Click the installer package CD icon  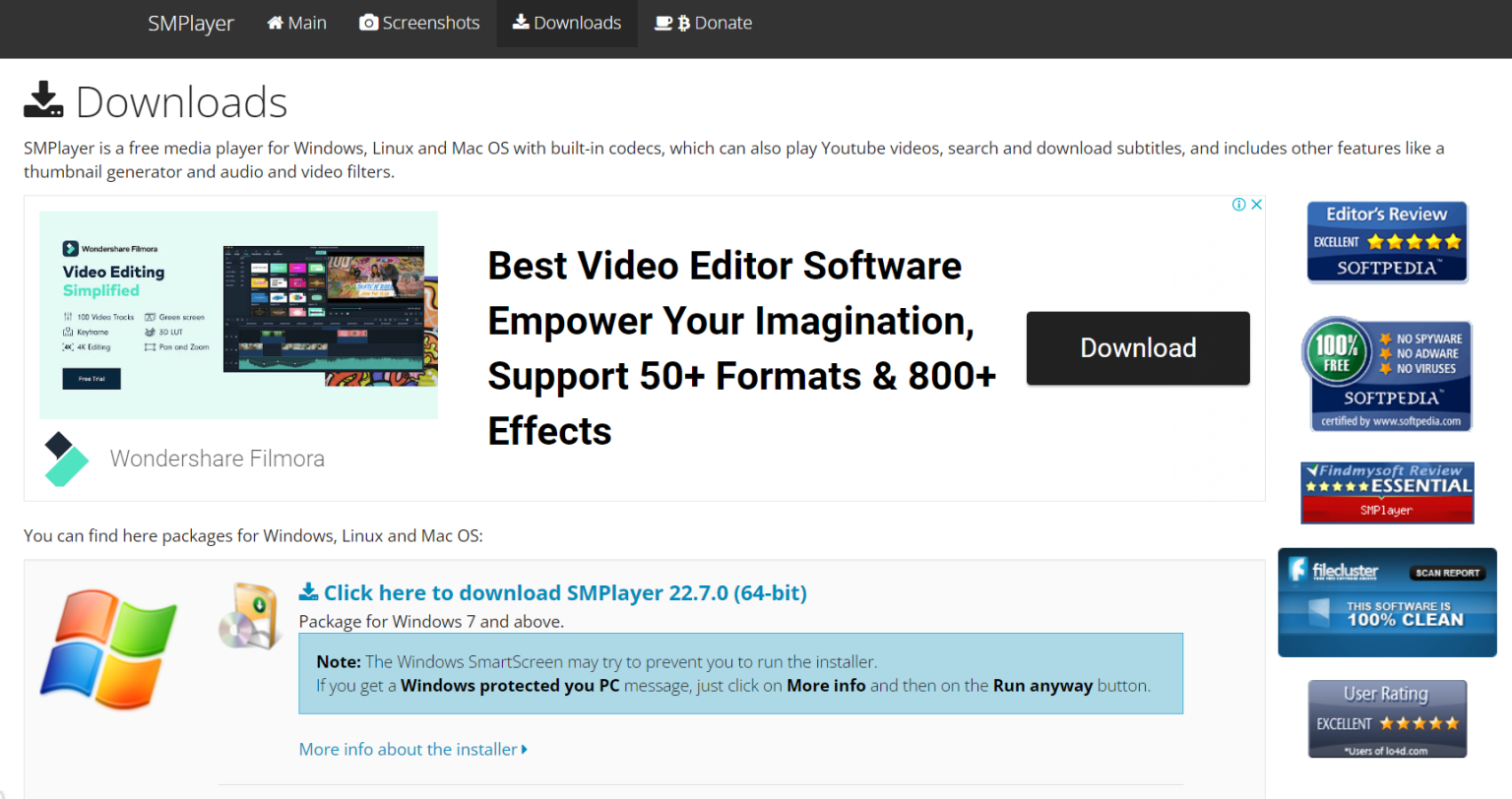click(x=251, y=616)
